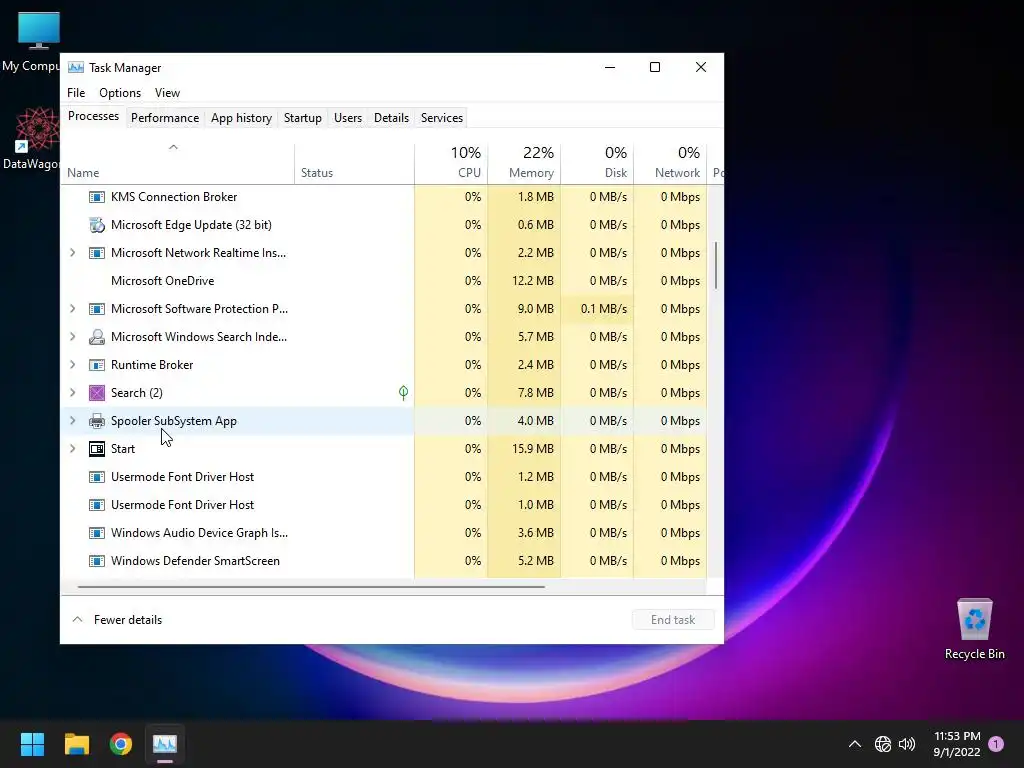Sort processes by Memory column
This screenshot has width=1024, height=768.
click(x=524, y=163)
